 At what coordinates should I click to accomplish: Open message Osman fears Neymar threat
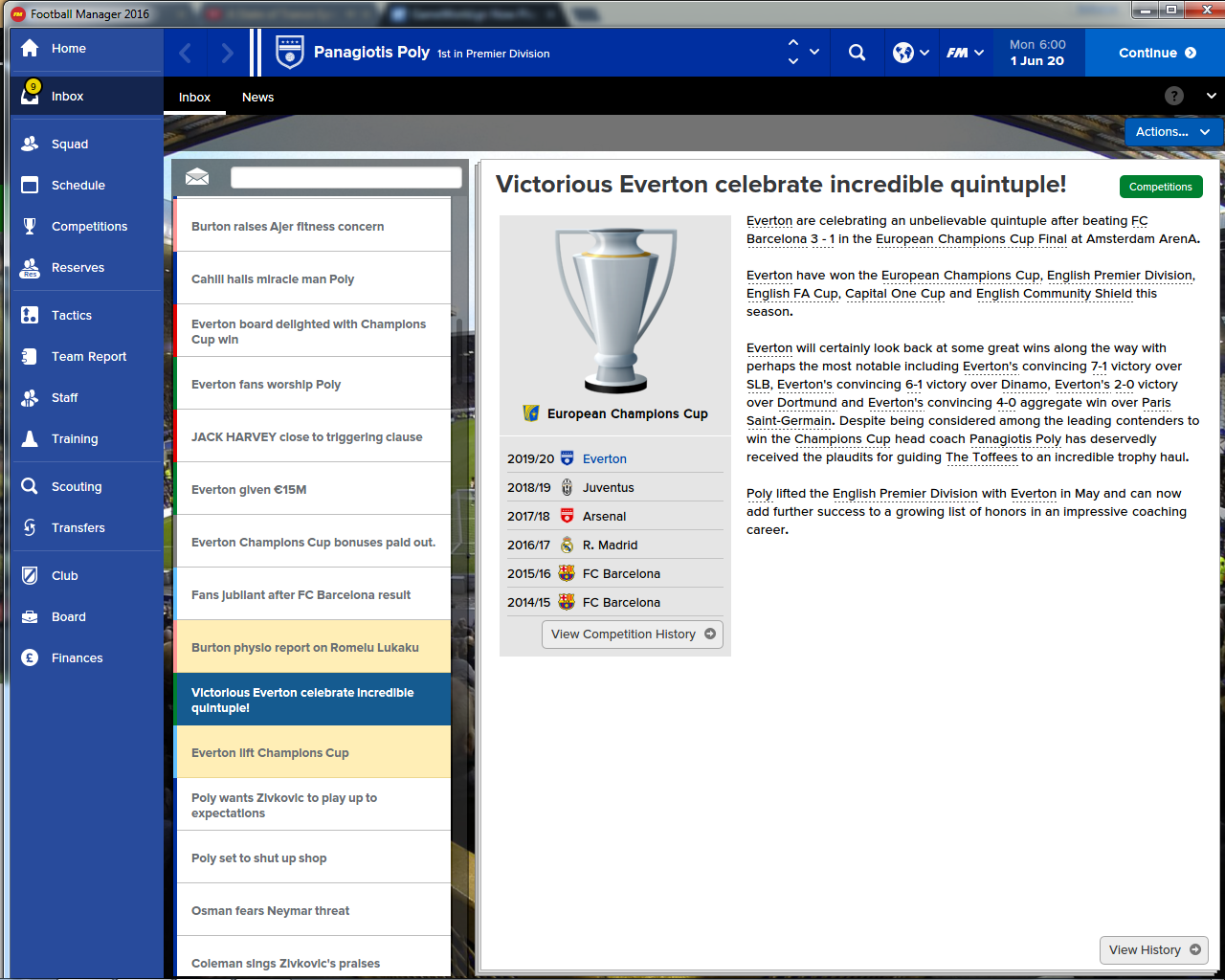coord(312,910)
